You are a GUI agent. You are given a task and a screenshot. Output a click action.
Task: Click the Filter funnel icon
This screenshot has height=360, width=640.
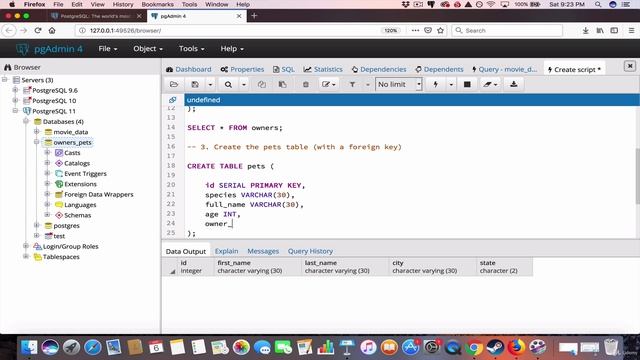(x=352, y=84)
